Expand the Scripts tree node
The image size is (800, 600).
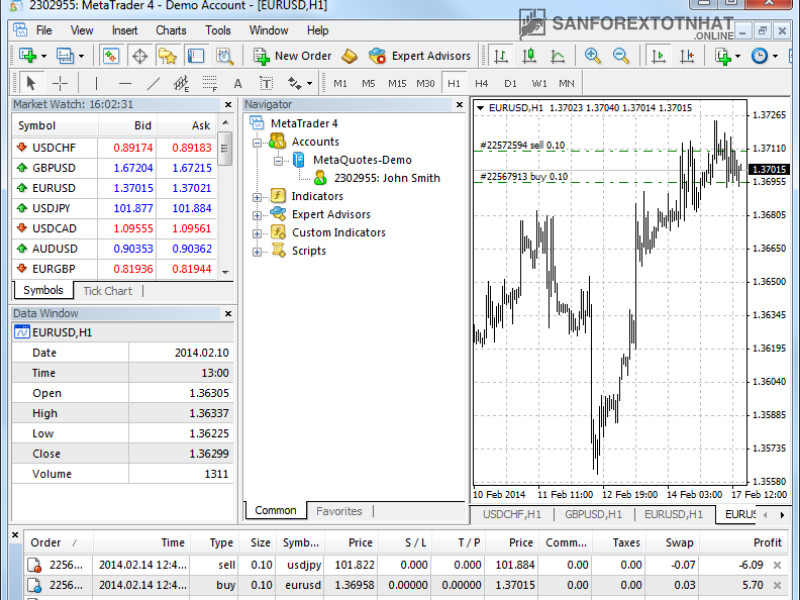257,252
